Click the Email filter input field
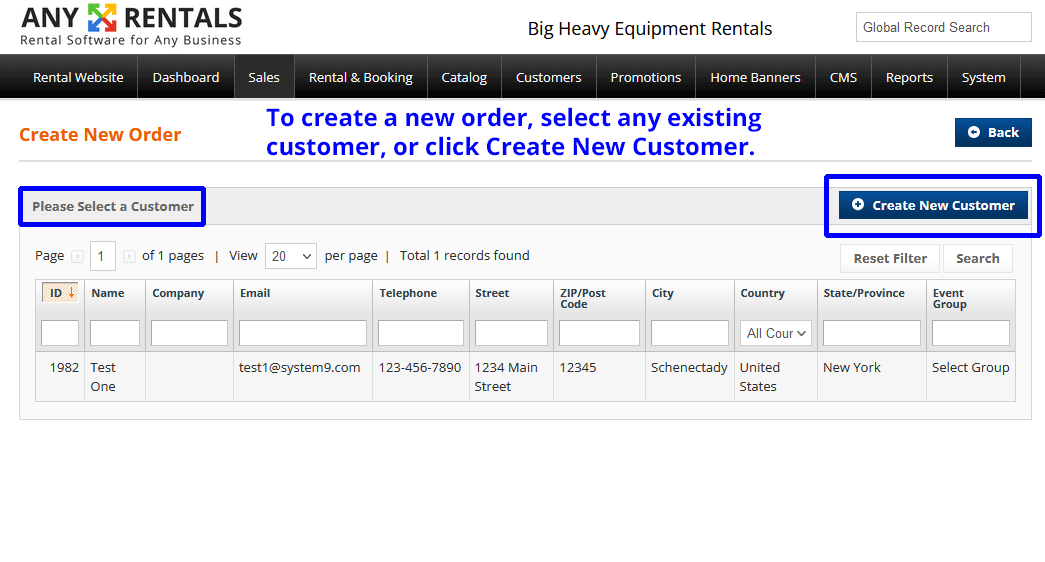Screen dimensions: 1045x562 [x=302, y=333]
